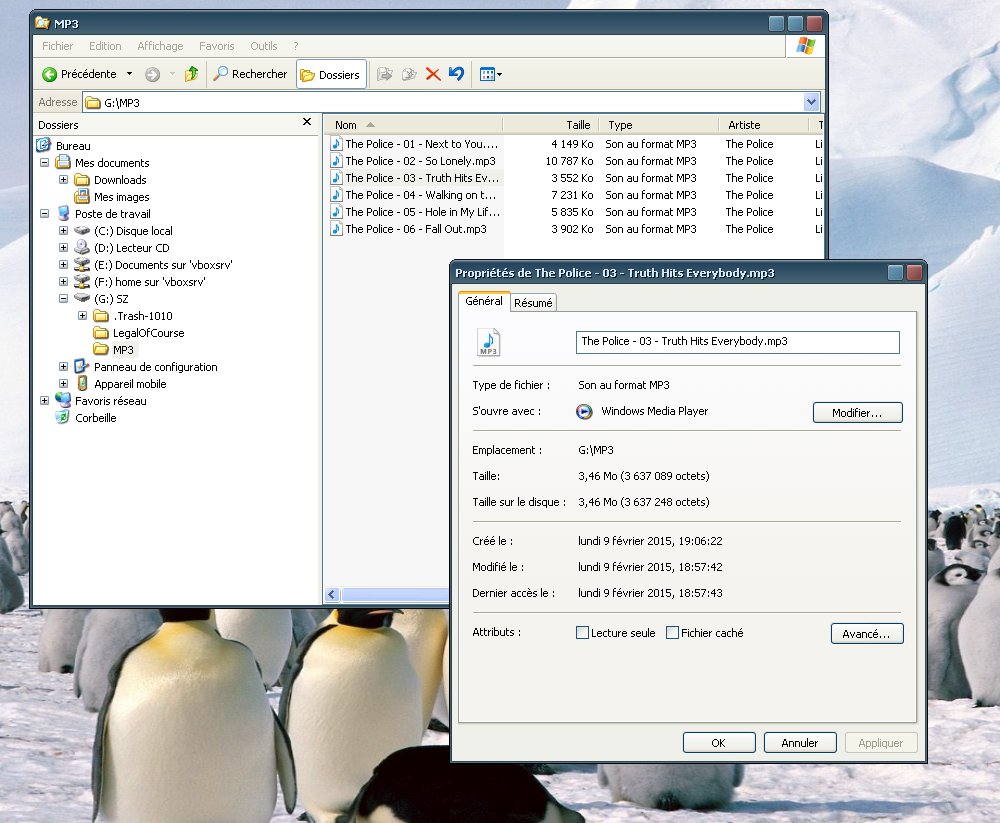
Task: Expand the address bar dropdown
Action: click(811, 101)
